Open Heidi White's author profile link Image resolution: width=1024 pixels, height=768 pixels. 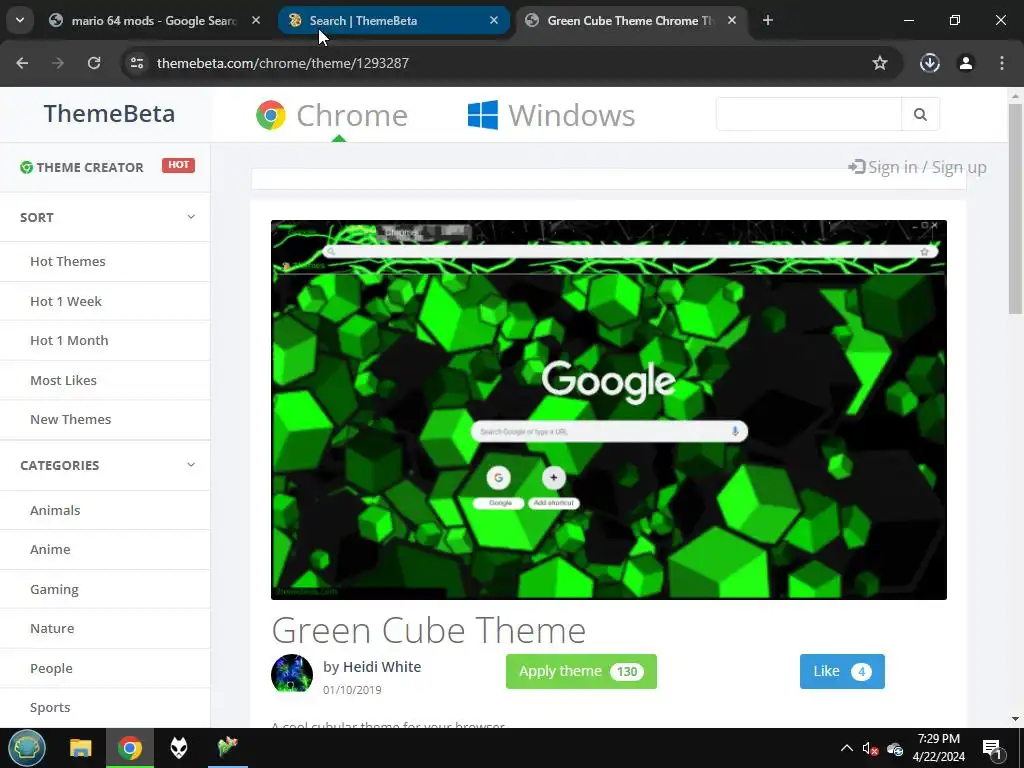pos(382,667)
